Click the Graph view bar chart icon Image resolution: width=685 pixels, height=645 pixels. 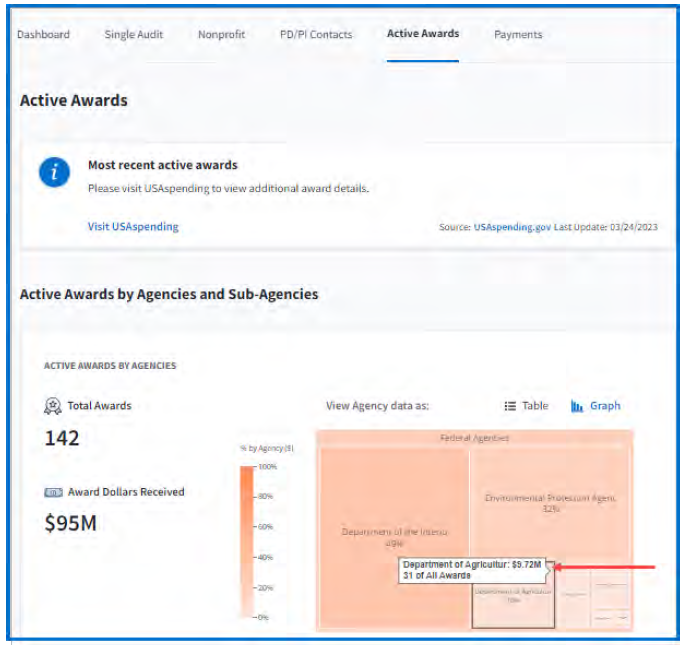tap(577, 406)
